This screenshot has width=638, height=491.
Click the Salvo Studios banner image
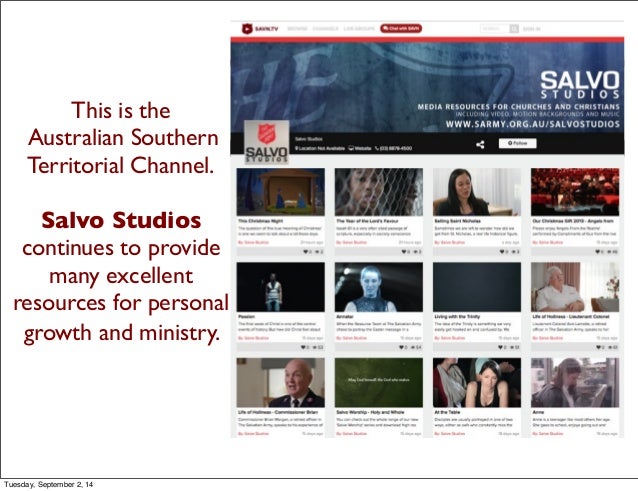pos(427,87)
